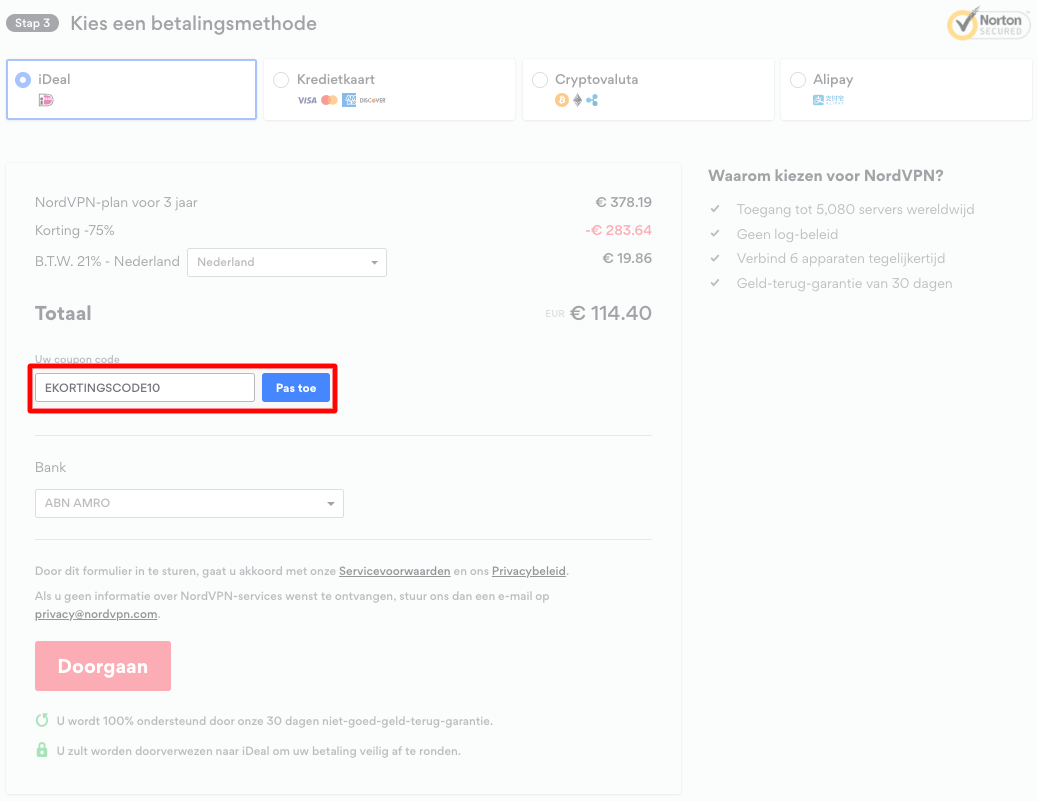This screenshot has width=1038, height=801.
Task: Click the total amount € 114.40
Action: [611, 313]
